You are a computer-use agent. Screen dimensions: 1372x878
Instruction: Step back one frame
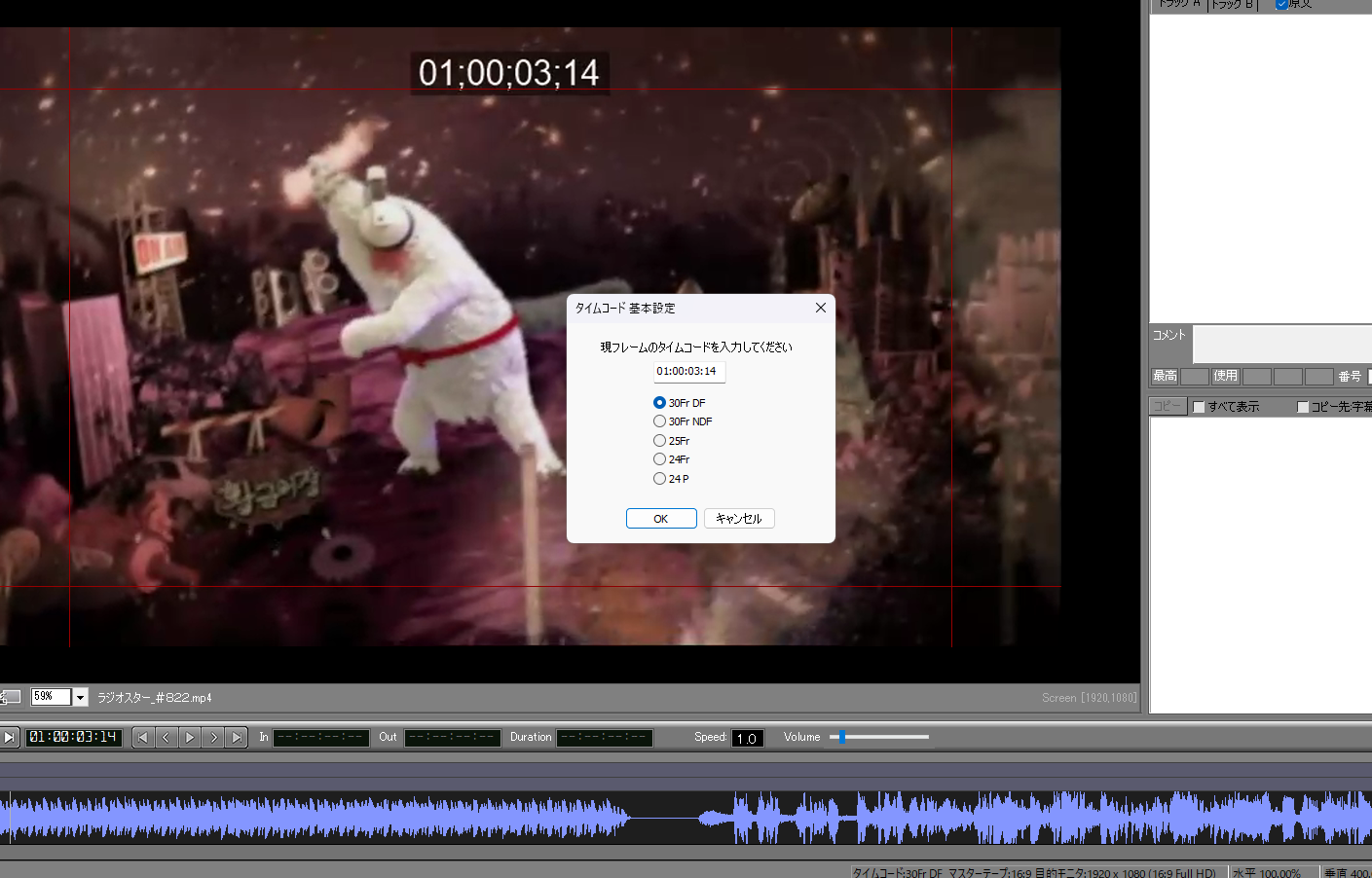tap(167, 738)
